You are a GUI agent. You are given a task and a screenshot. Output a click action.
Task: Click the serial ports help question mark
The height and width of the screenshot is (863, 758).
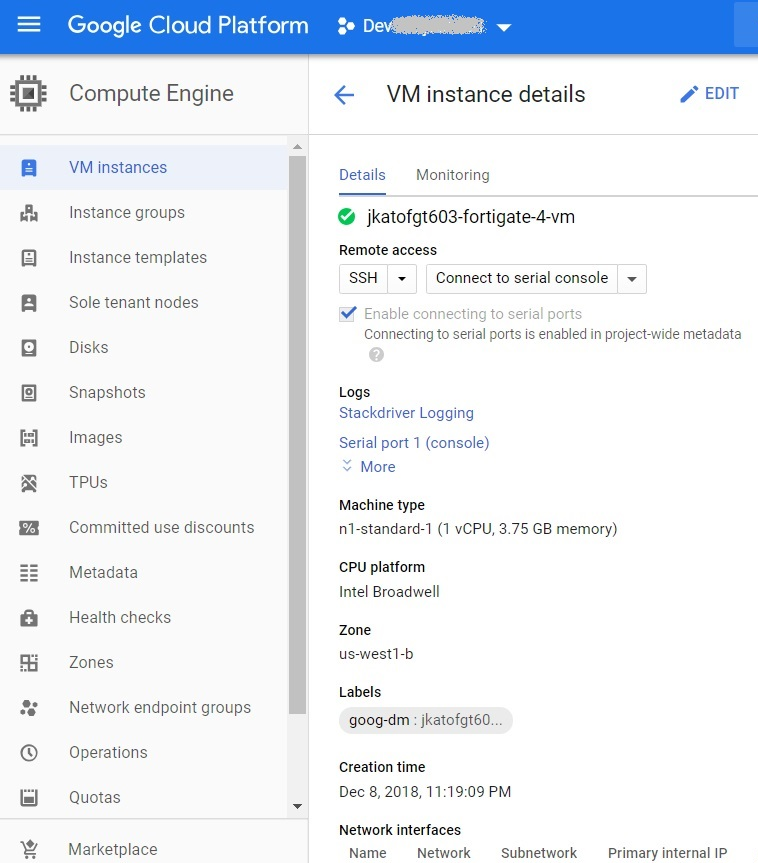[x=375, y=352]
